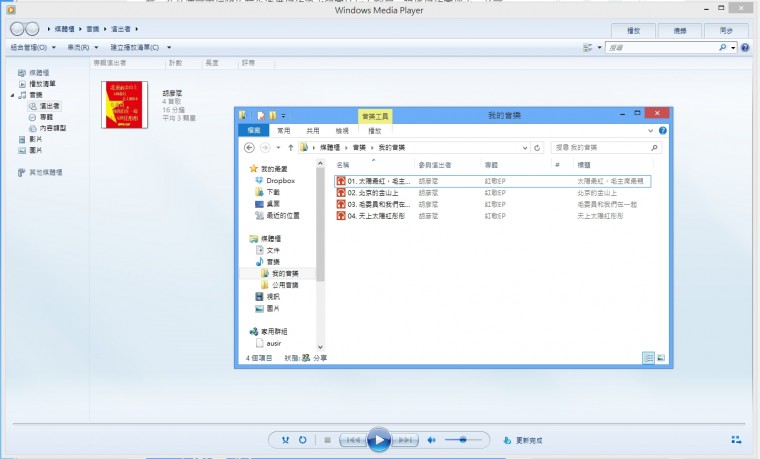Switch to the 同步 tab in Media Player

tap(726, 31)
